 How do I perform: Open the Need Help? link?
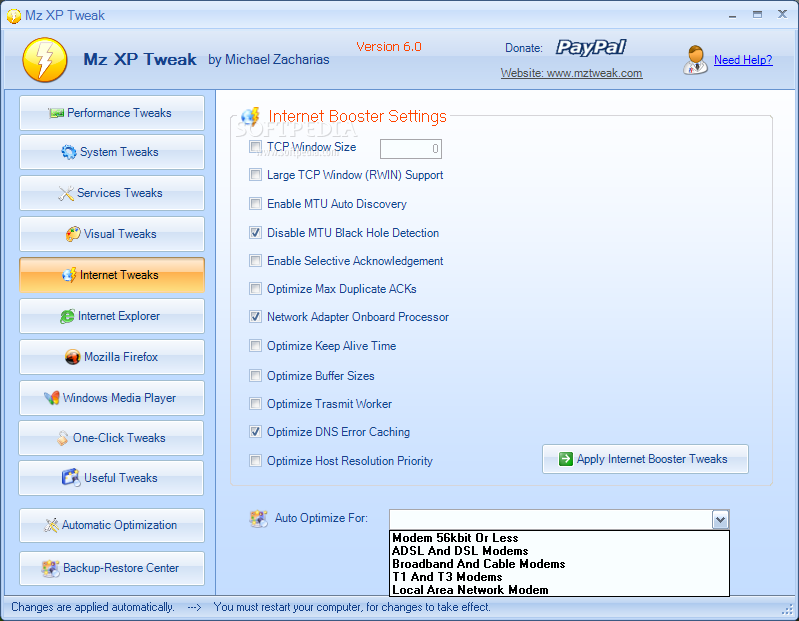coord(743,60)
